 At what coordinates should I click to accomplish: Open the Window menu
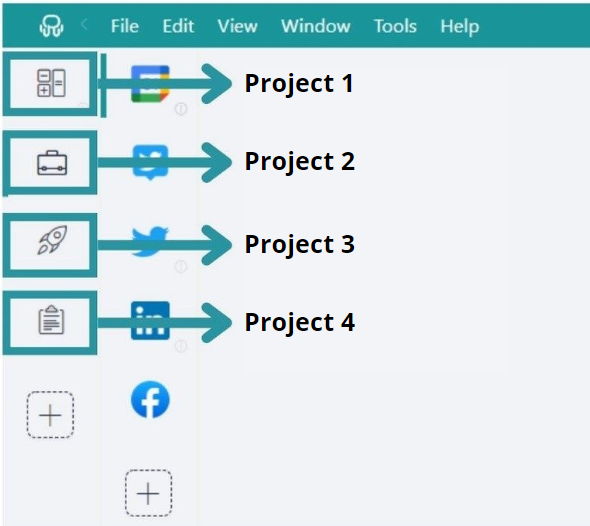(x=315, y=26)
